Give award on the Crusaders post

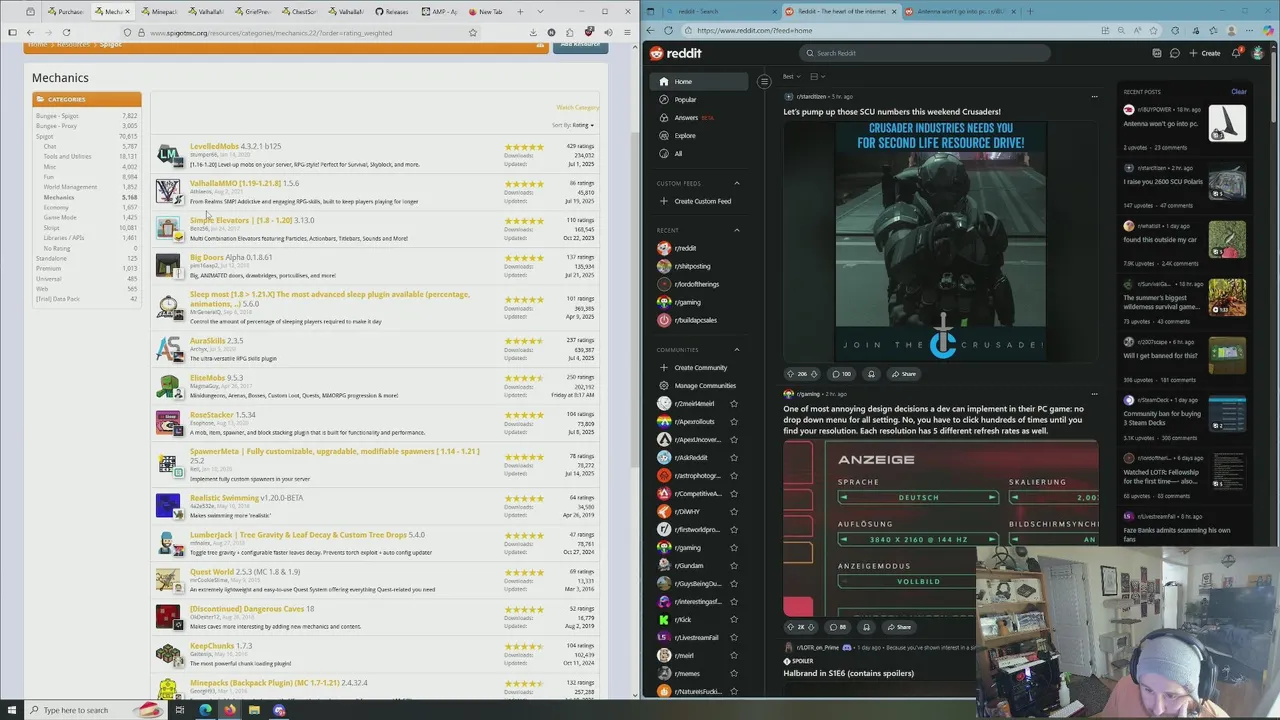point(871,374)
